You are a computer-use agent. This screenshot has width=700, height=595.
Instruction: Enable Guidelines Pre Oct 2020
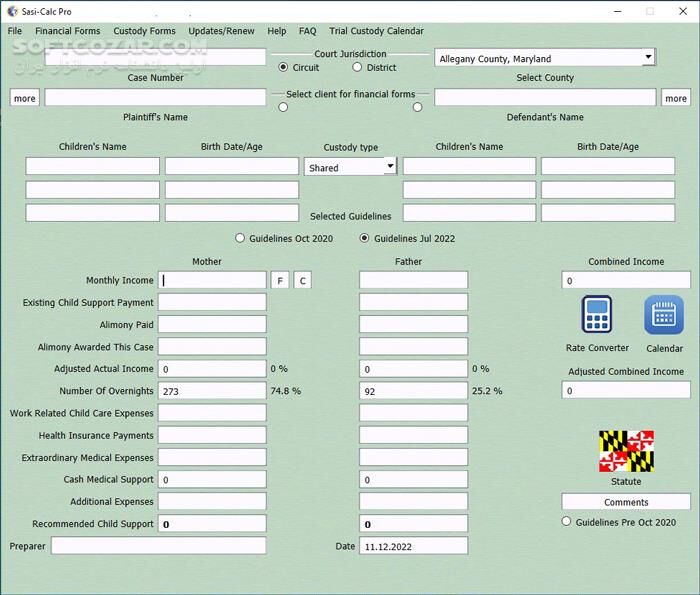(x=566, y=521)
